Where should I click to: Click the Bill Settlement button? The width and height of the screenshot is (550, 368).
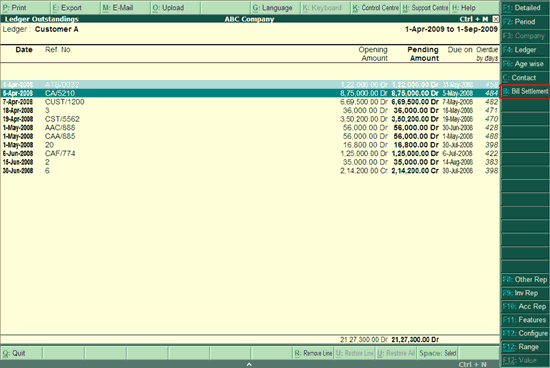tap(525, 92)
